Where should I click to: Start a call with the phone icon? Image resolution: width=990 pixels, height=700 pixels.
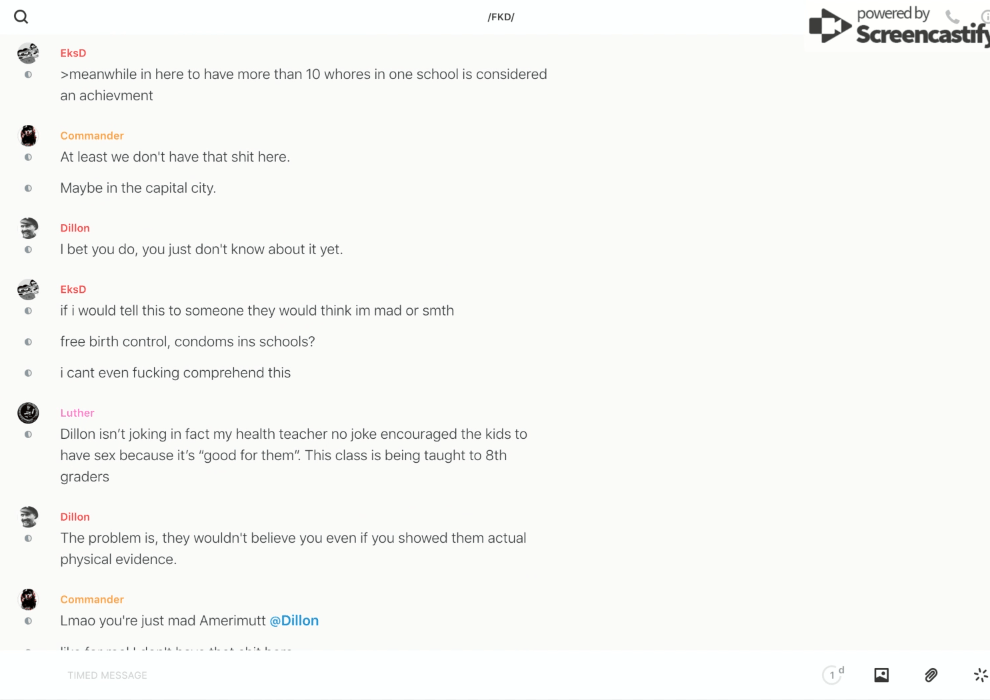[952, 17]
